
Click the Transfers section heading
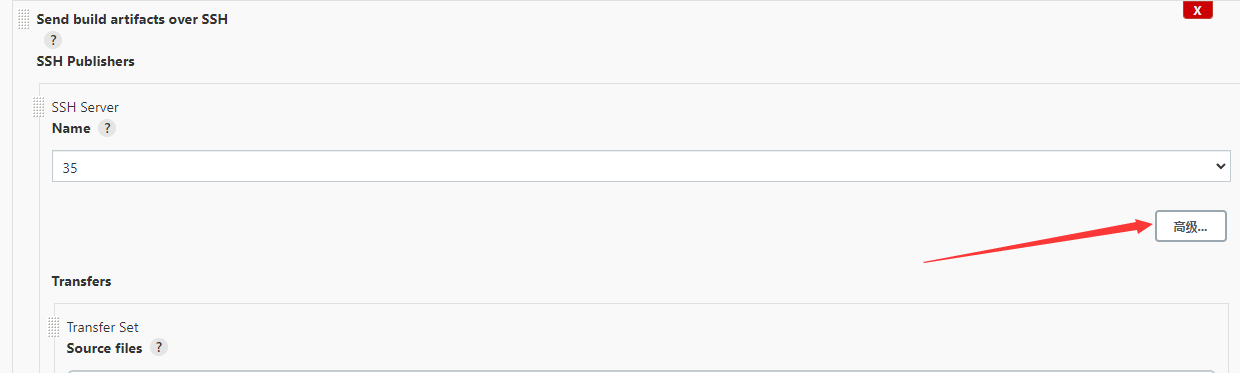(82, 281)
